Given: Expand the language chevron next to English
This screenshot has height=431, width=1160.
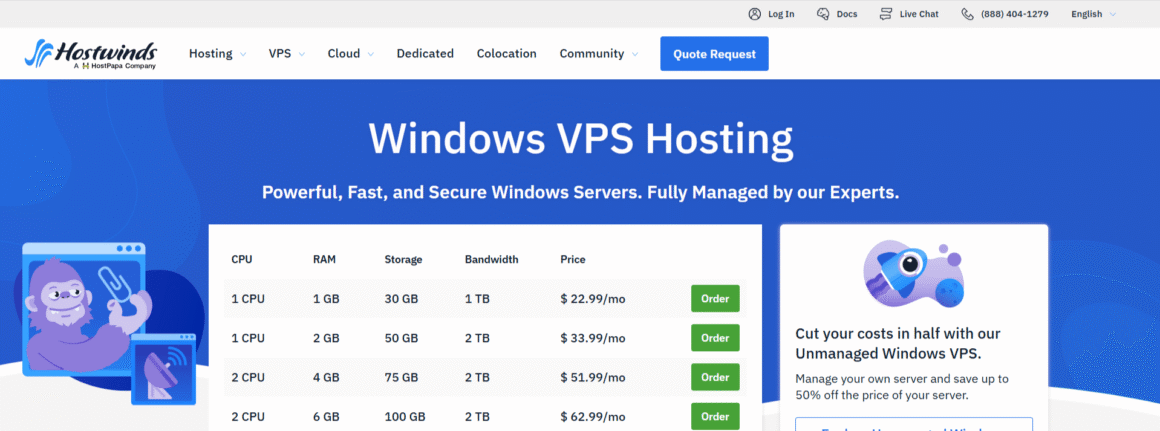Looking at the screenshot, I should coord(1113,14).
